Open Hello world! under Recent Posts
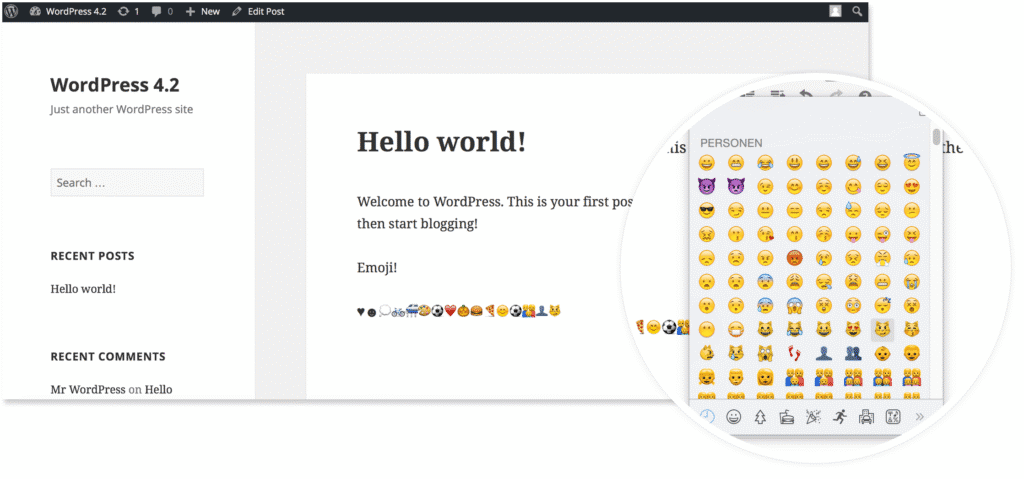The image size is (1024, 479). point(83,288)
